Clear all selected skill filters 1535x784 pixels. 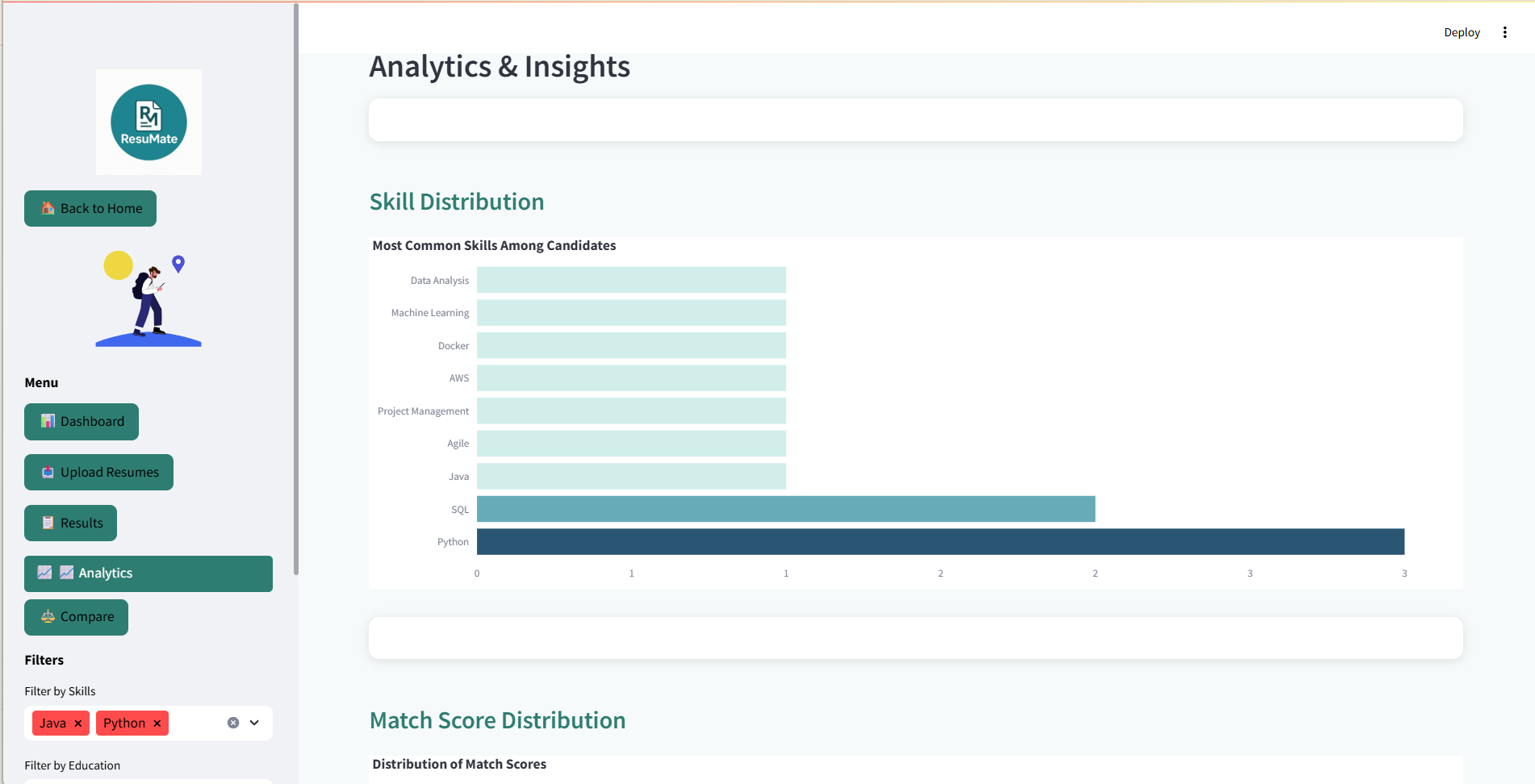[x=233, y=723]
